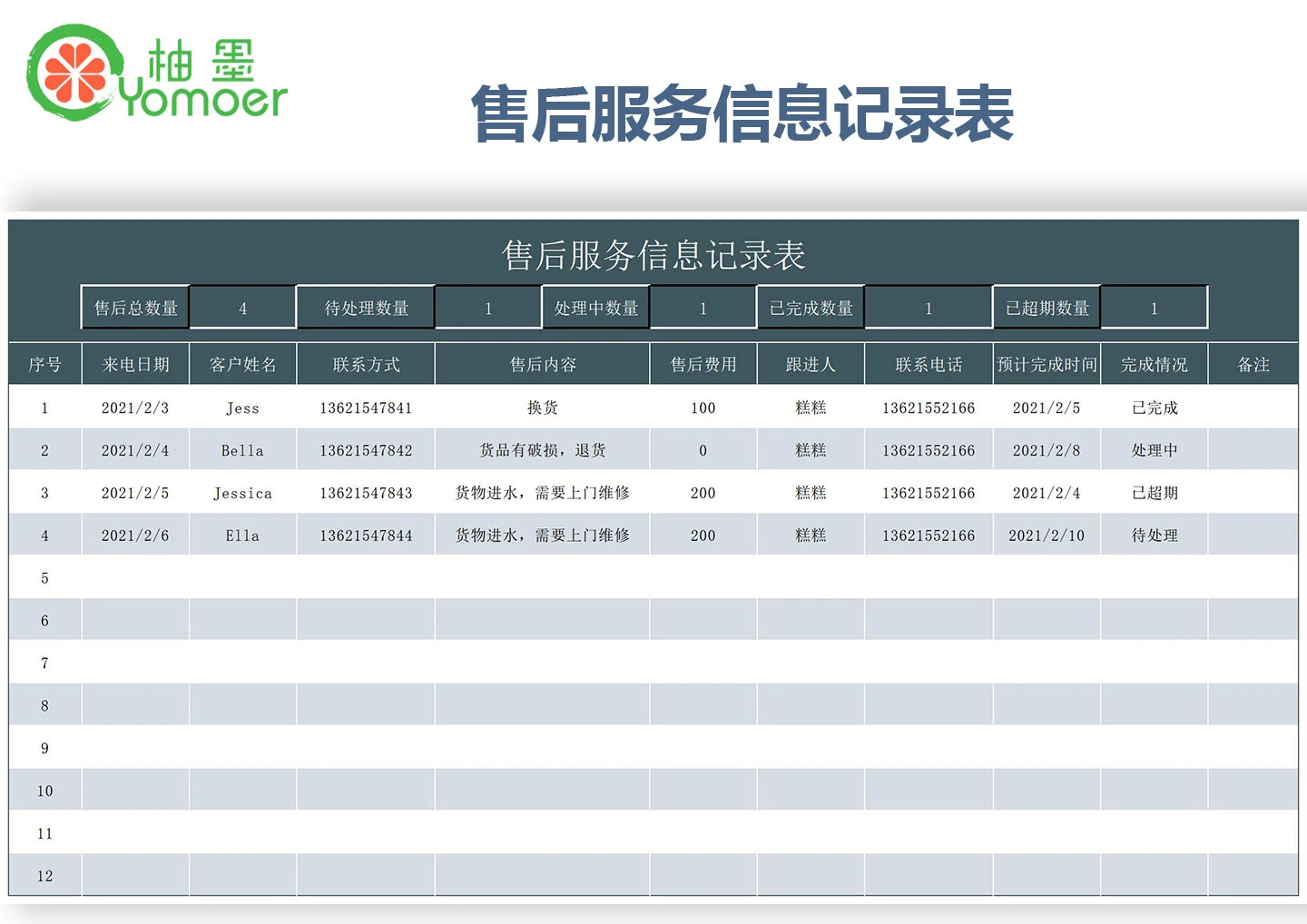Image resolution: width=1307 pixels, height=924 pixels.
Task: Select the 售后总数量 value cell showing 4
Action: (x=242, y=309)
